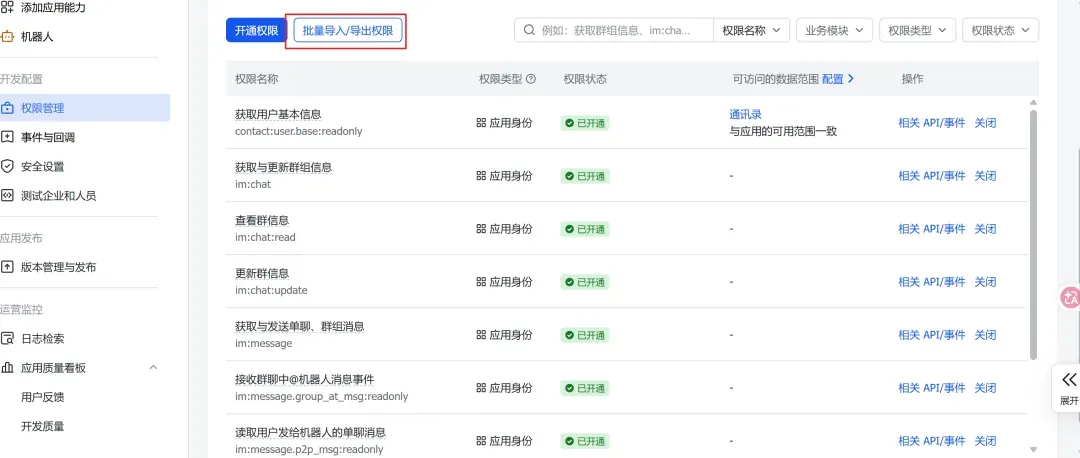Click 关闭 for 获取与发送单聊、群组消息

[985, 335]
